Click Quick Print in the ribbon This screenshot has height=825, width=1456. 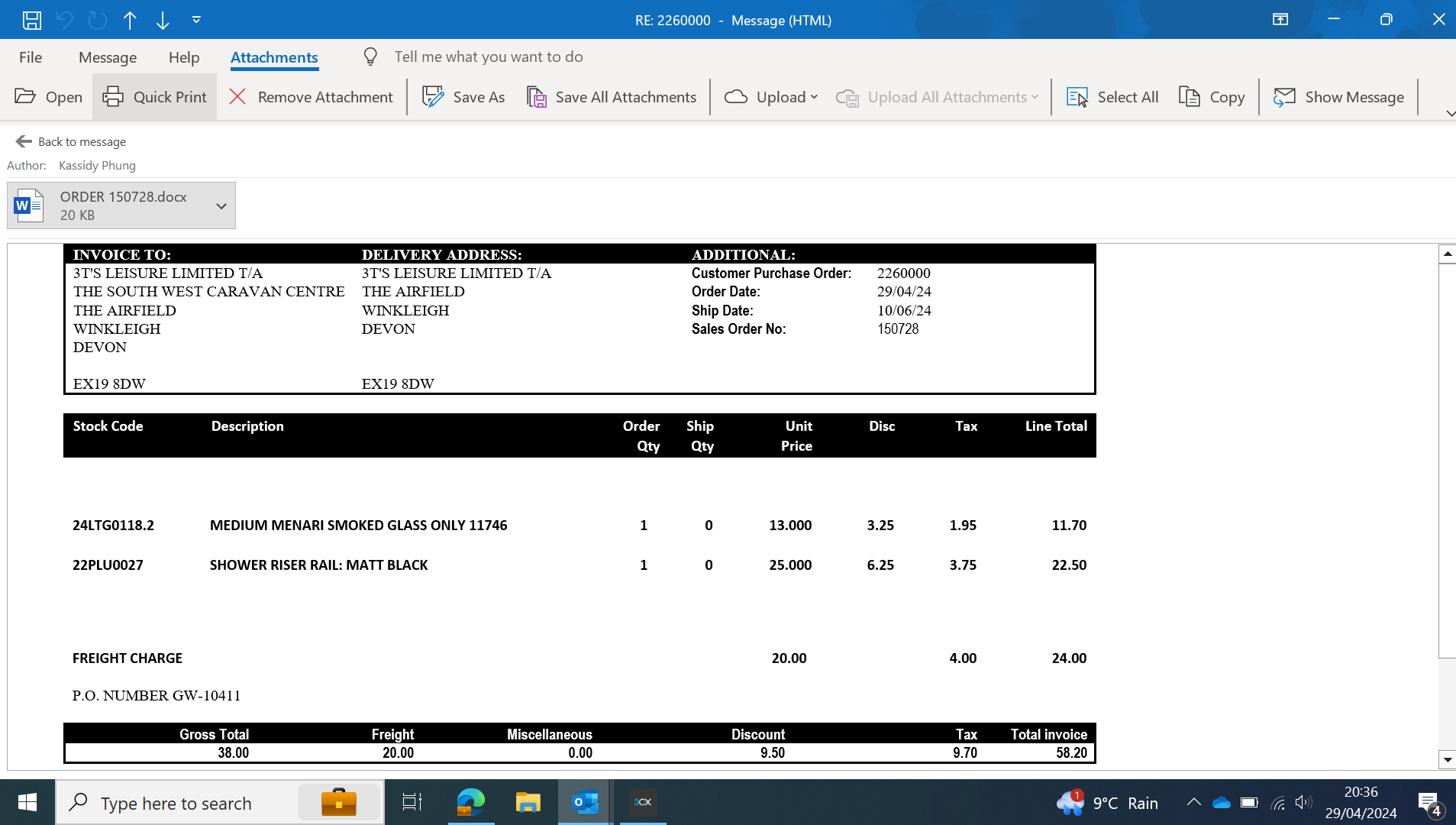[x=155, y=97]
